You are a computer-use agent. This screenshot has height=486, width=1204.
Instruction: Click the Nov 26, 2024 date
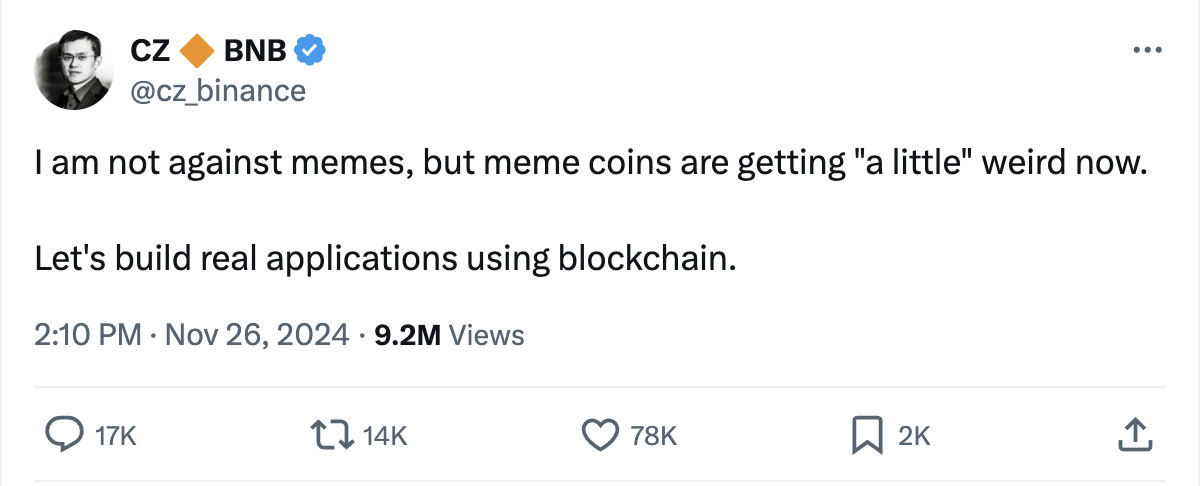point(254,335)
